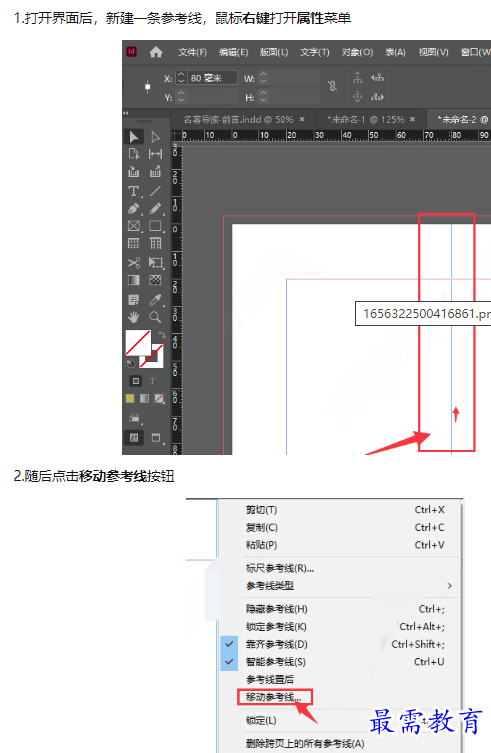Select the Hand tool
This screenshot has width=491, height=753.
pyautogui.click(x=134, y=317)
